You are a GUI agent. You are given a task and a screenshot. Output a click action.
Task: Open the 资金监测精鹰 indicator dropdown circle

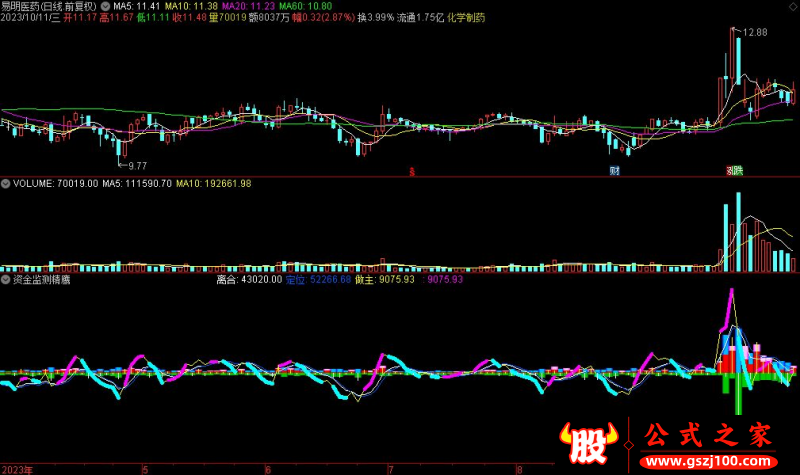[x=5, y=280]
